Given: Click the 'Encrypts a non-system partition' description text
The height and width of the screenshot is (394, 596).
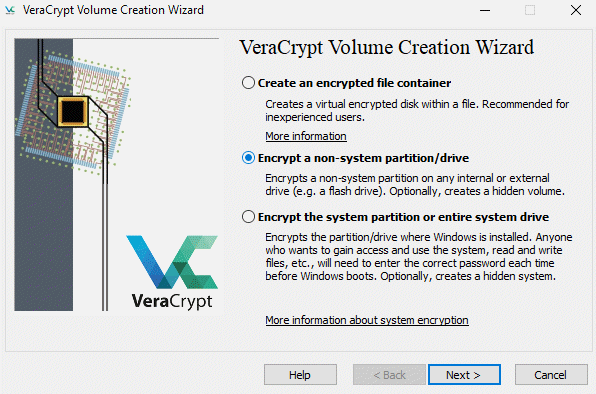Looking at the screenshot, I should click(415, 184).
